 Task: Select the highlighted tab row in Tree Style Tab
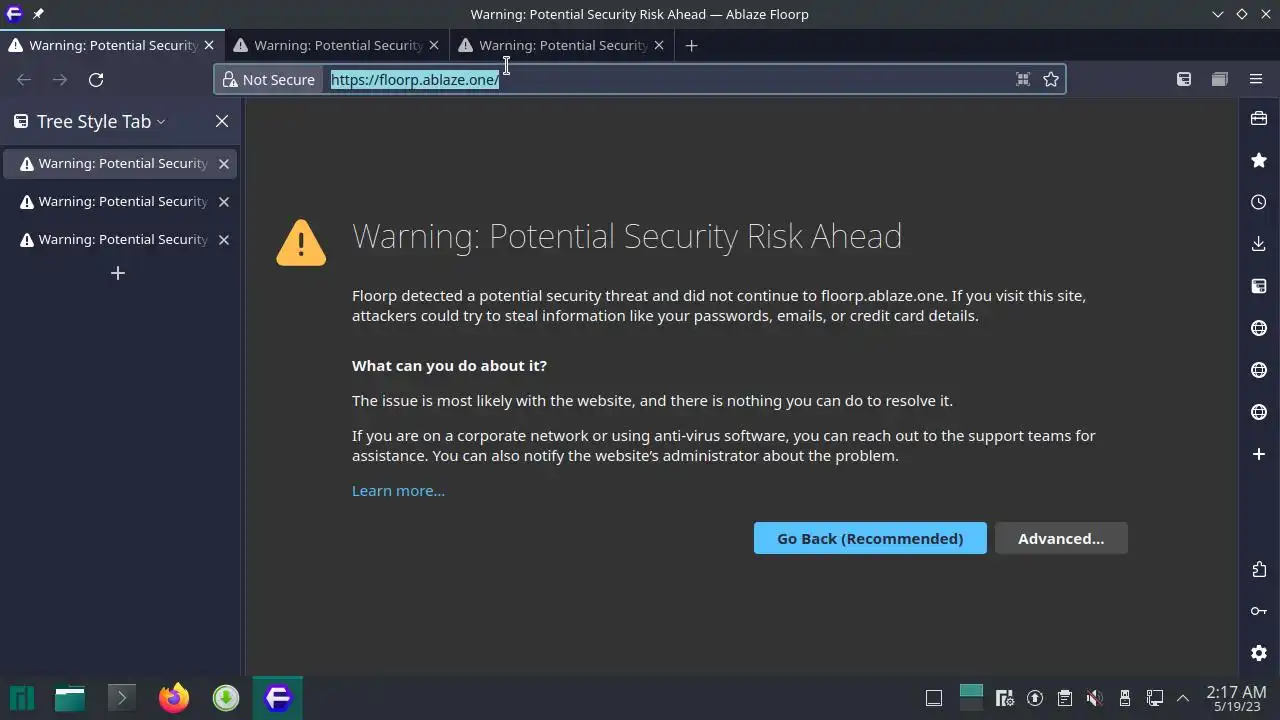tap(120, 163)
